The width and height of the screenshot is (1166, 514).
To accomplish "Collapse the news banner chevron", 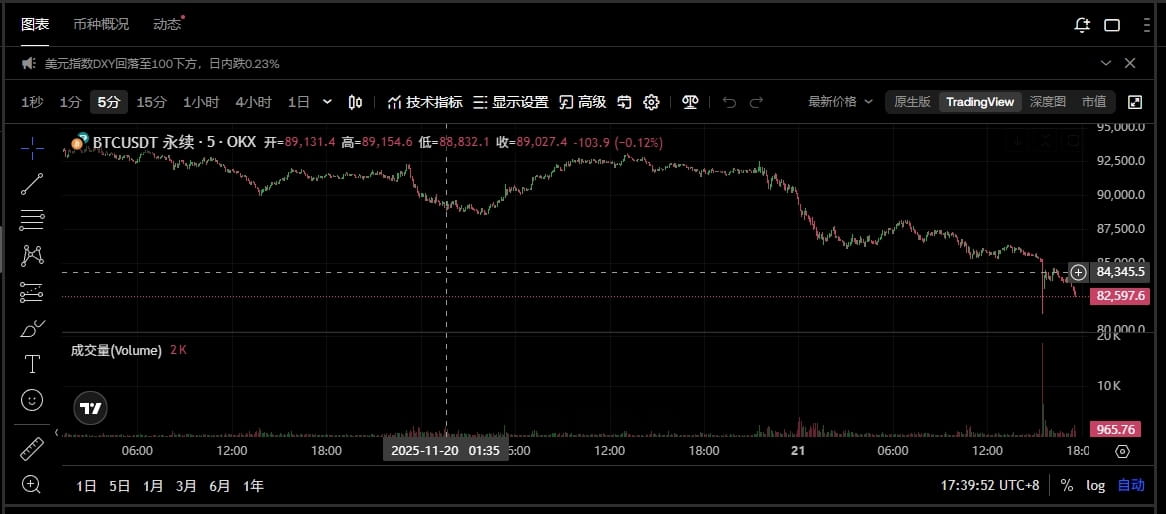I will click(x=1106, y=63).
